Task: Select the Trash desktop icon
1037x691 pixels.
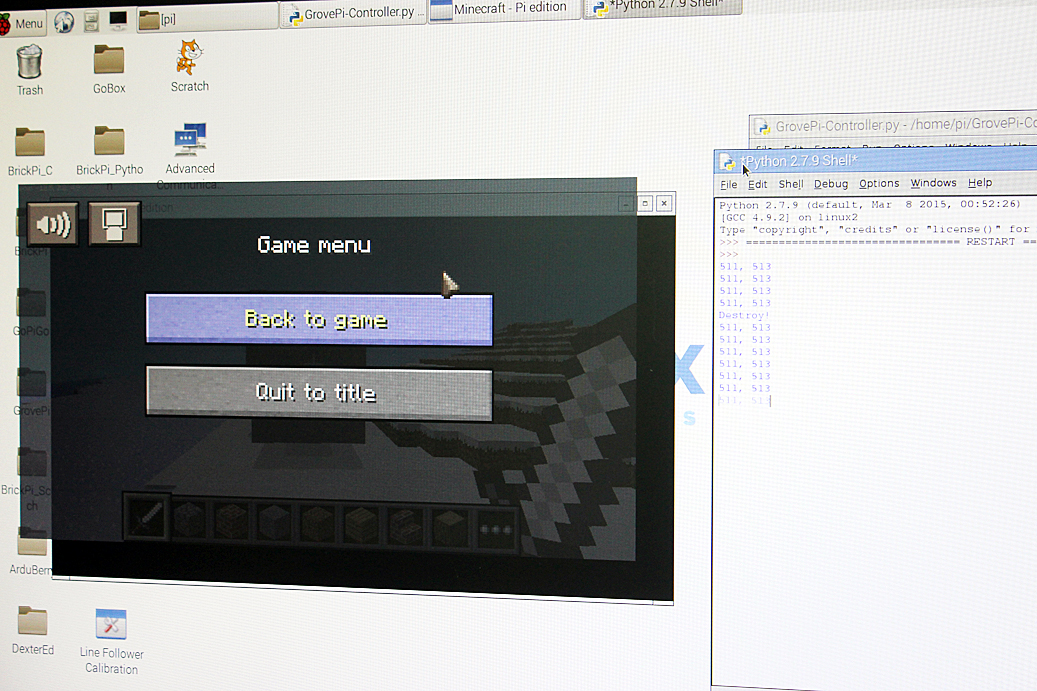Action: click(30, 69)
